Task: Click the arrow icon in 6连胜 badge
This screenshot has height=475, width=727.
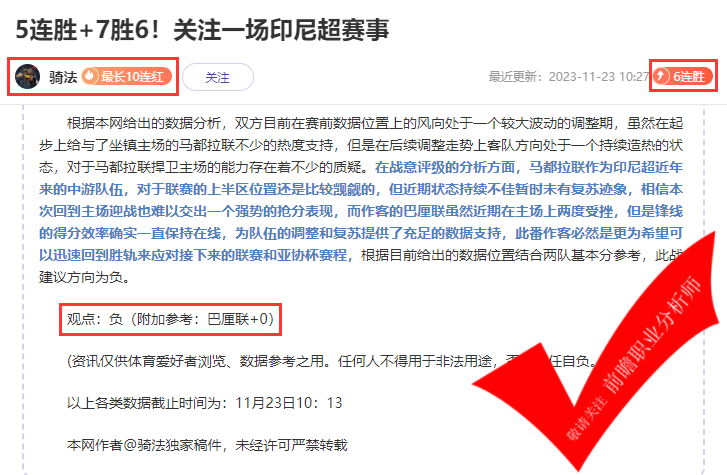Action: (x=662, y=76)
